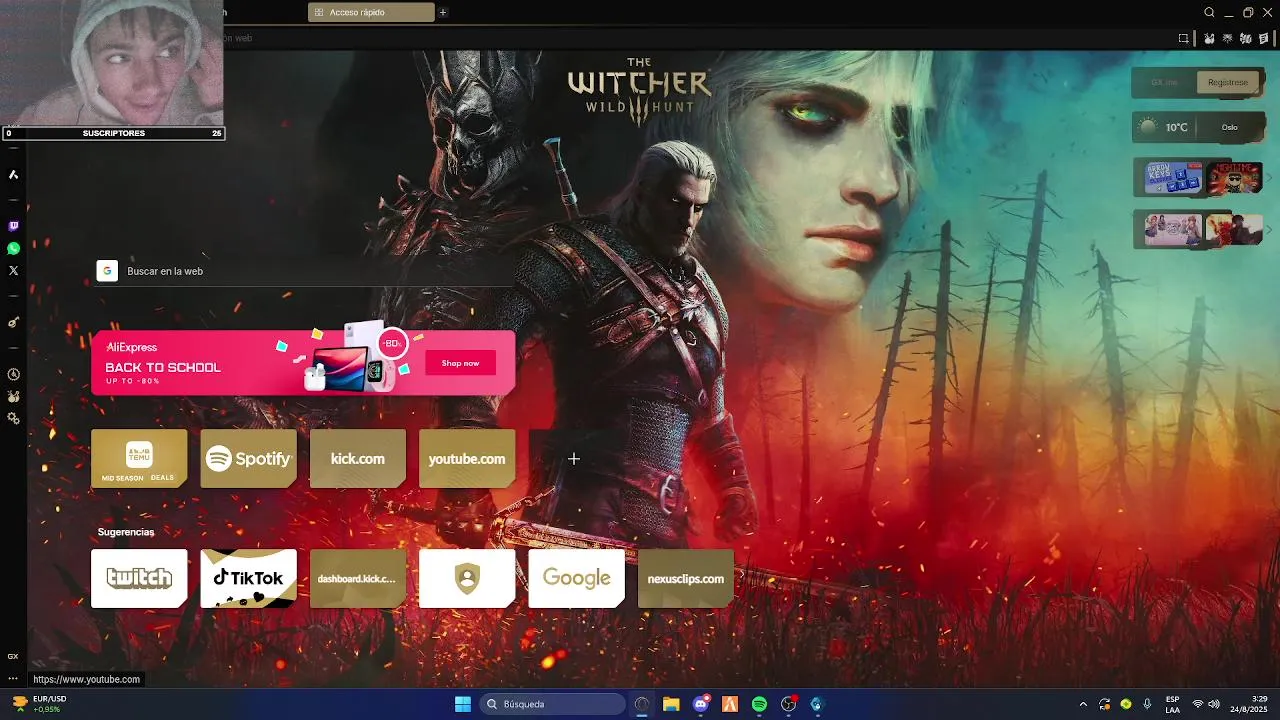Open the EUR/USD taskbar widget
Viewport: 1280px width, 720px height.
[x=38, y=704]
